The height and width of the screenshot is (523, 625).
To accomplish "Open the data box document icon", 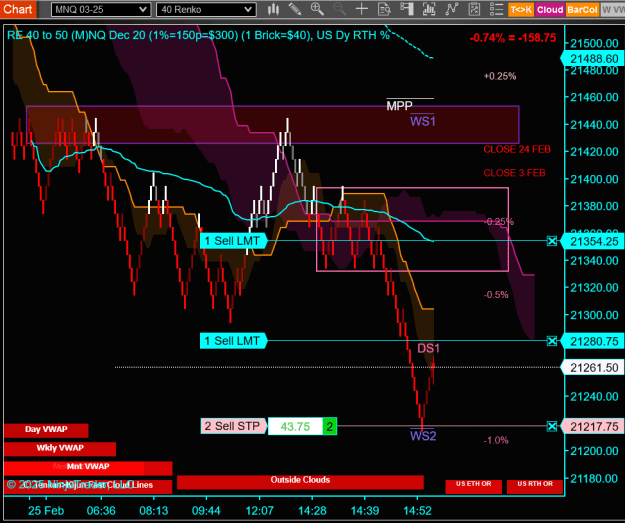I will coord(384,9).
